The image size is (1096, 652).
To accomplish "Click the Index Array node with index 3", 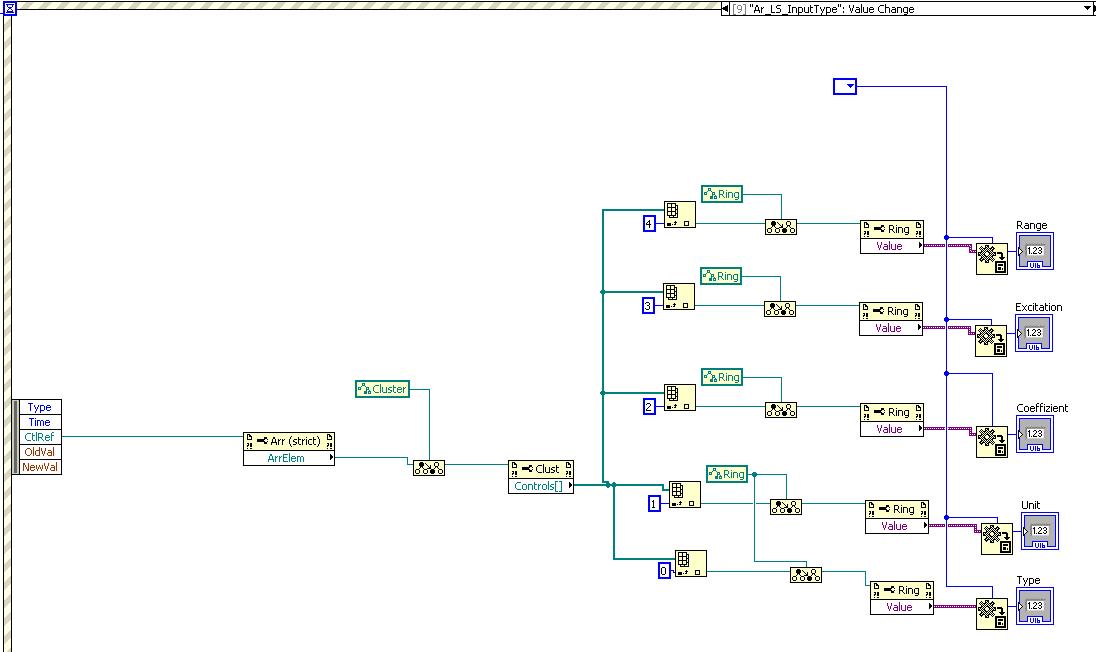I will pos(679,296).
